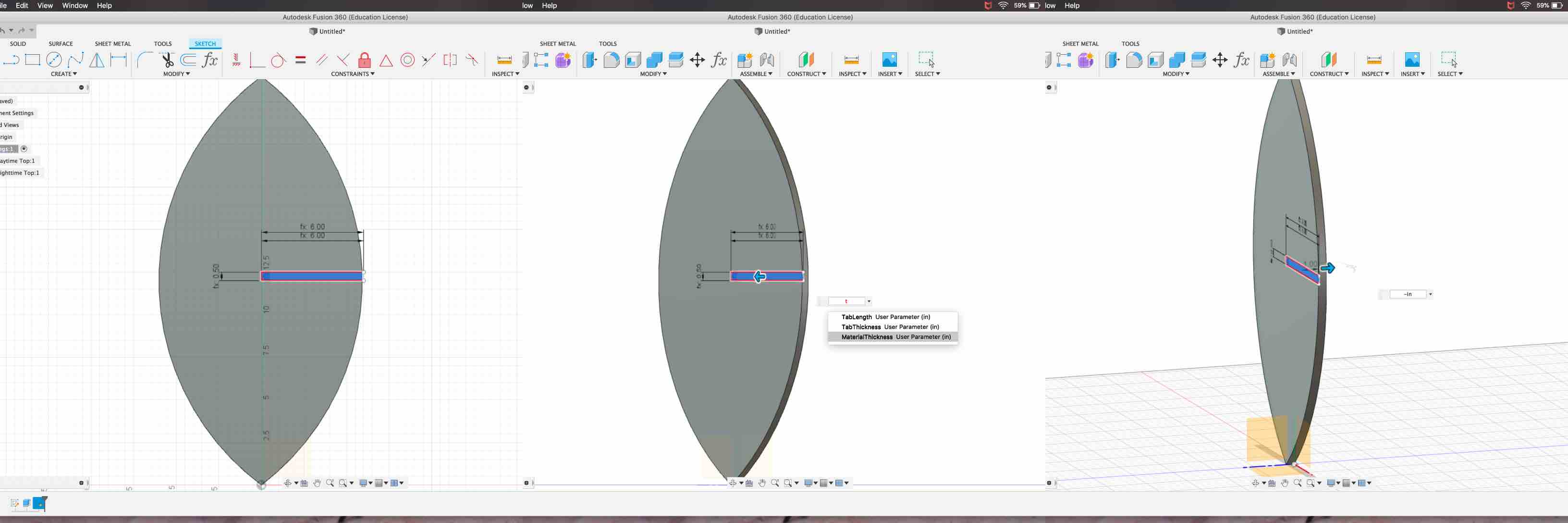Open the Window menu in macOS bar
The height and width of the screenshot is (523, 1568).
coord(75,5)
